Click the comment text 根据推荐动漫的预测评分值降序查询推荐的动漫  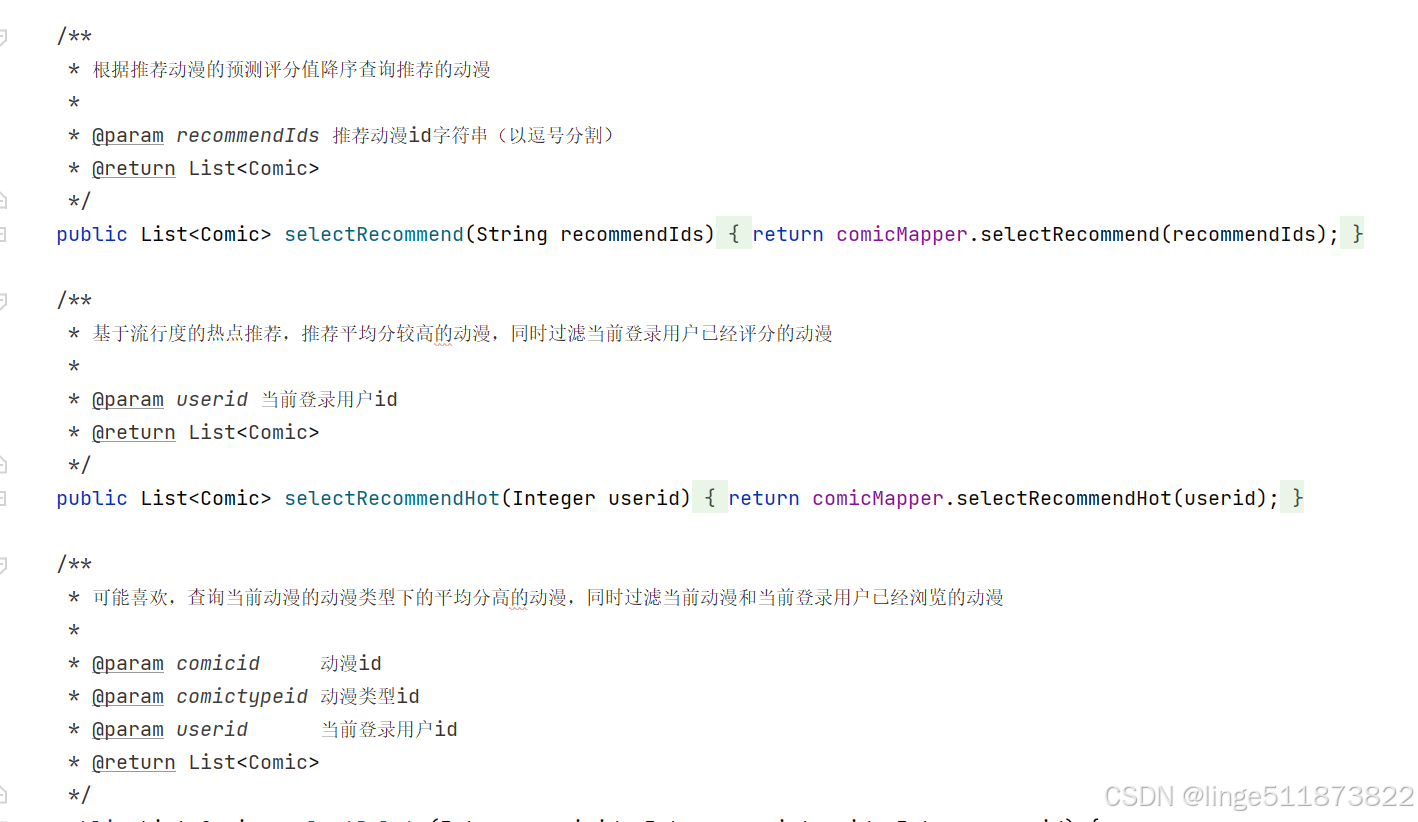[292, 70]
